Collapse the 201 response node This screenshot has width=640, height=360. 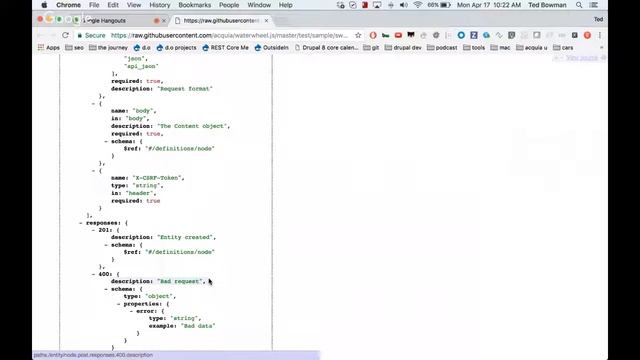pos(93,230)
